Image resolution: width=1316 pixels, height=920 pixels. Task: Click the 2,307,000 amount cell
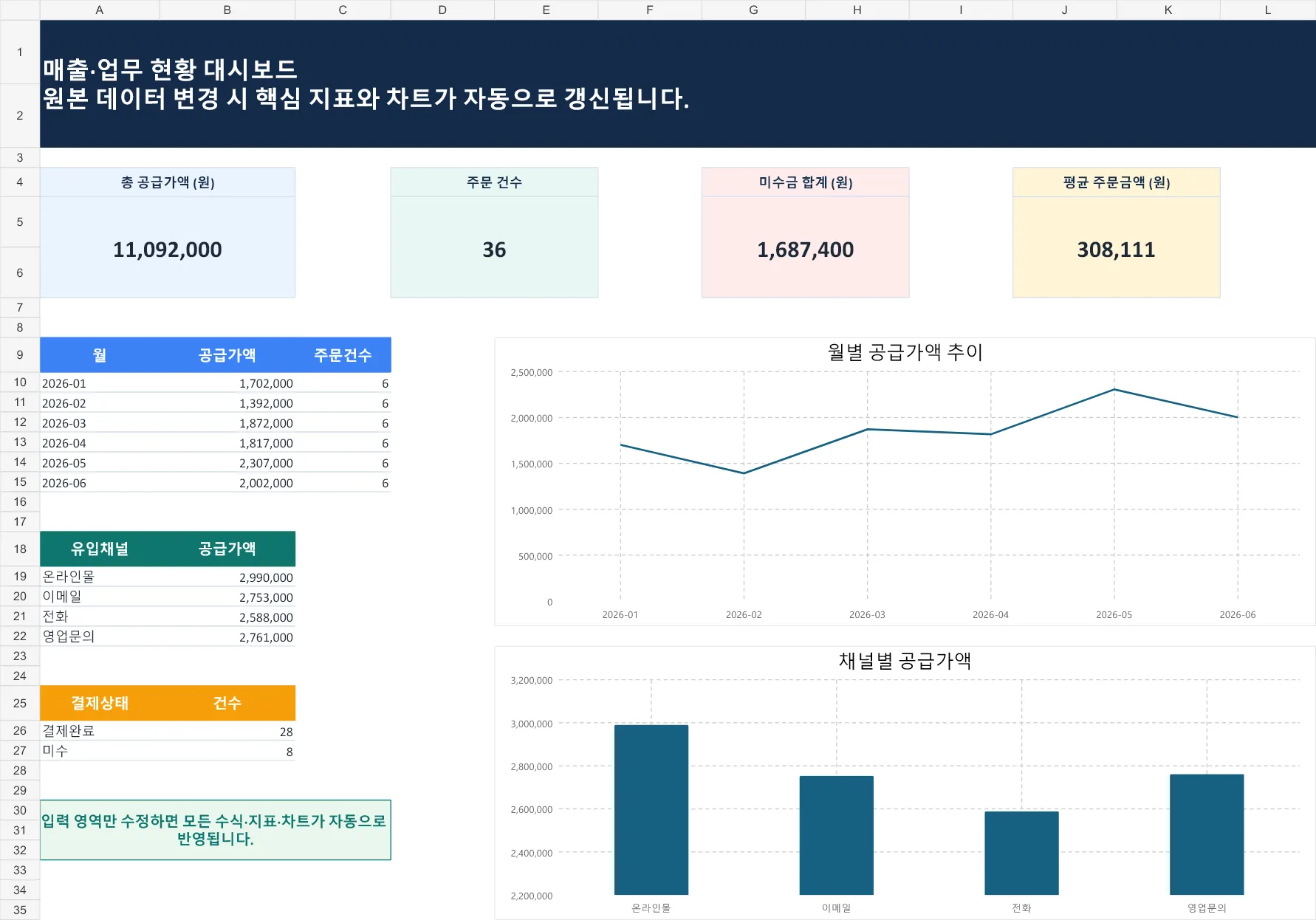tap(227, 463)
